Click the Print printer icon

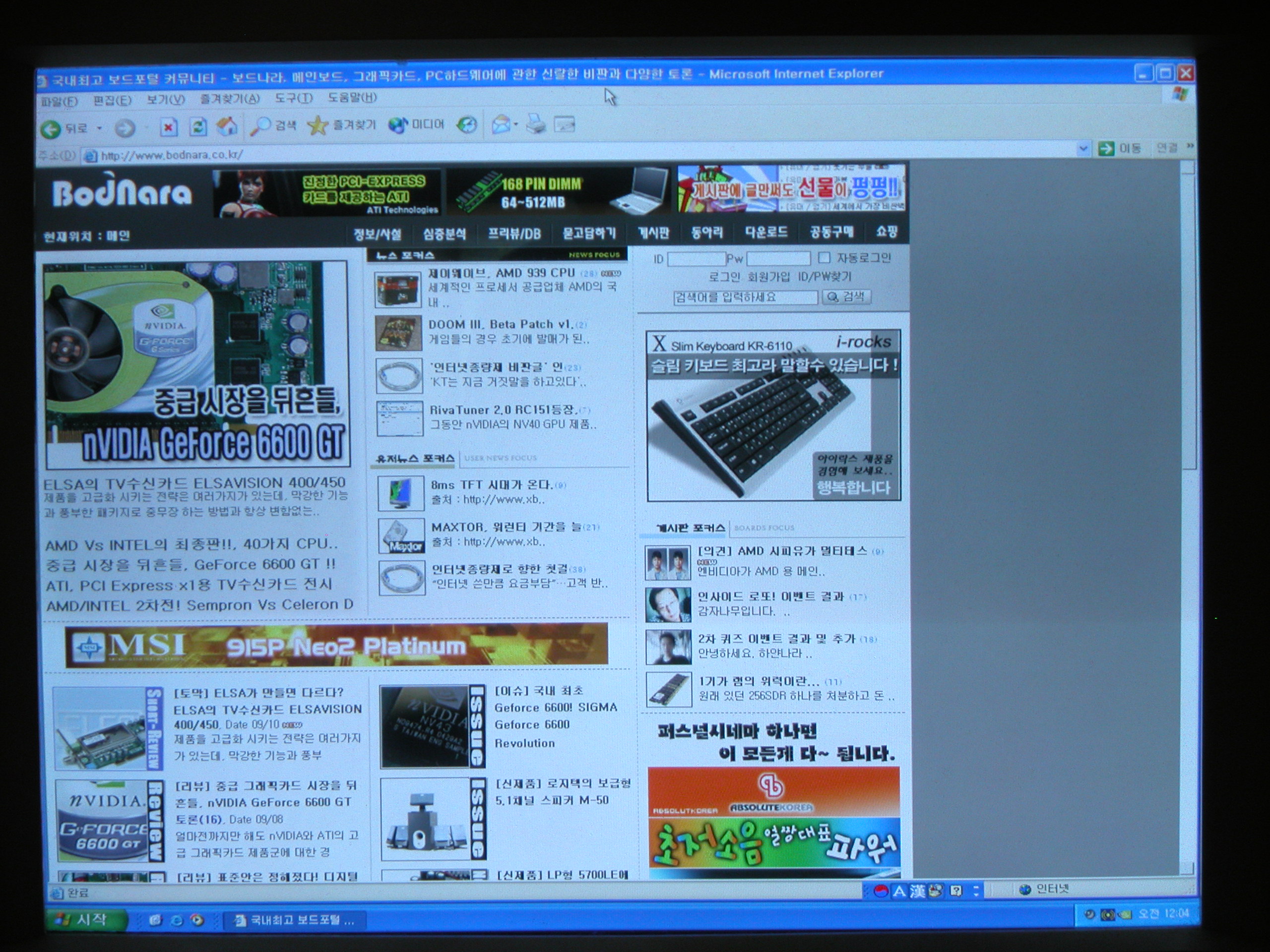coord(536,123)
